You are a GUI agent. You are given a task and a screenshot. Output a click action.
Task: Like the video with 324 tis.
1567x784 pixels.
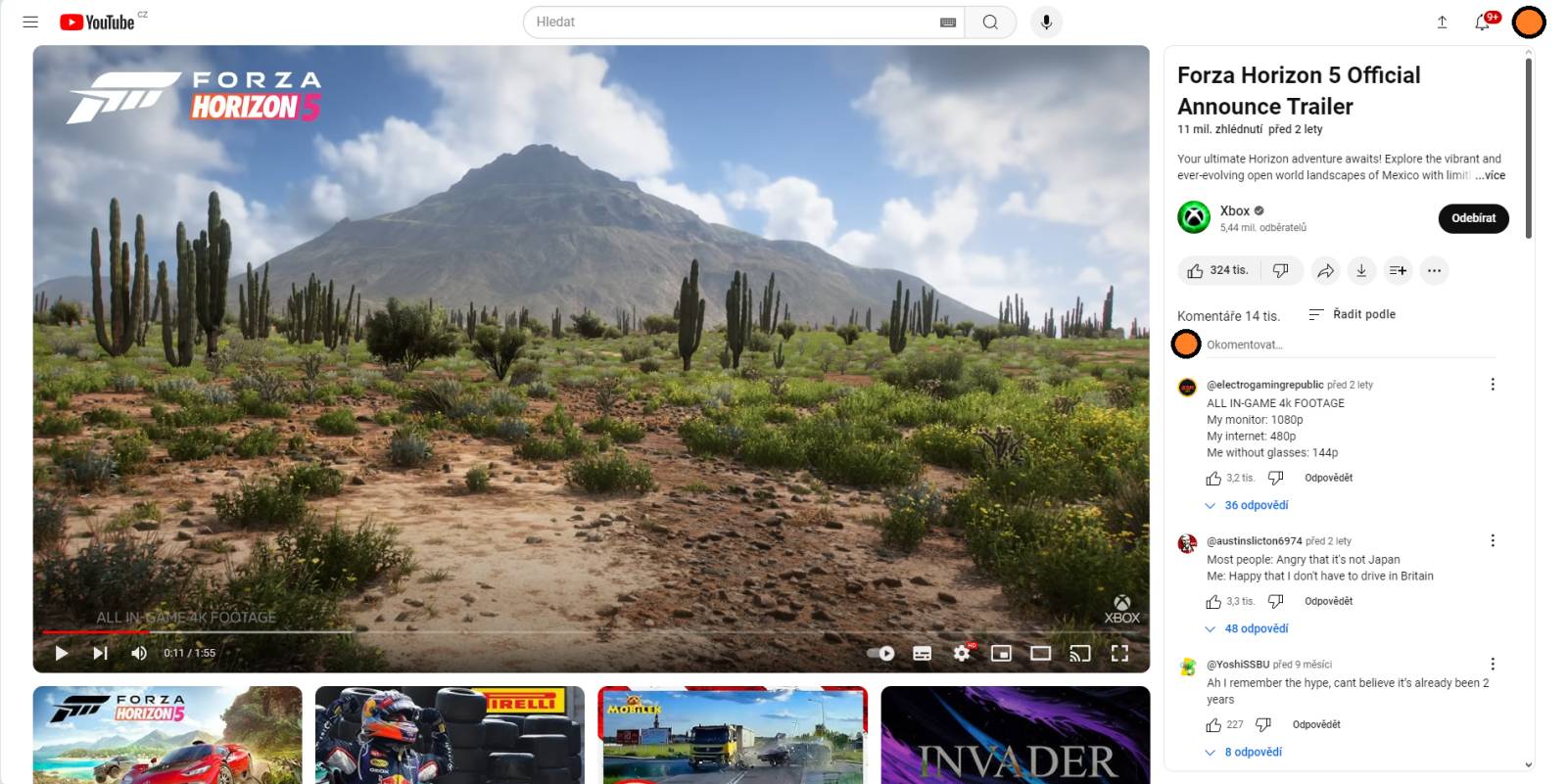point(1217,270)
